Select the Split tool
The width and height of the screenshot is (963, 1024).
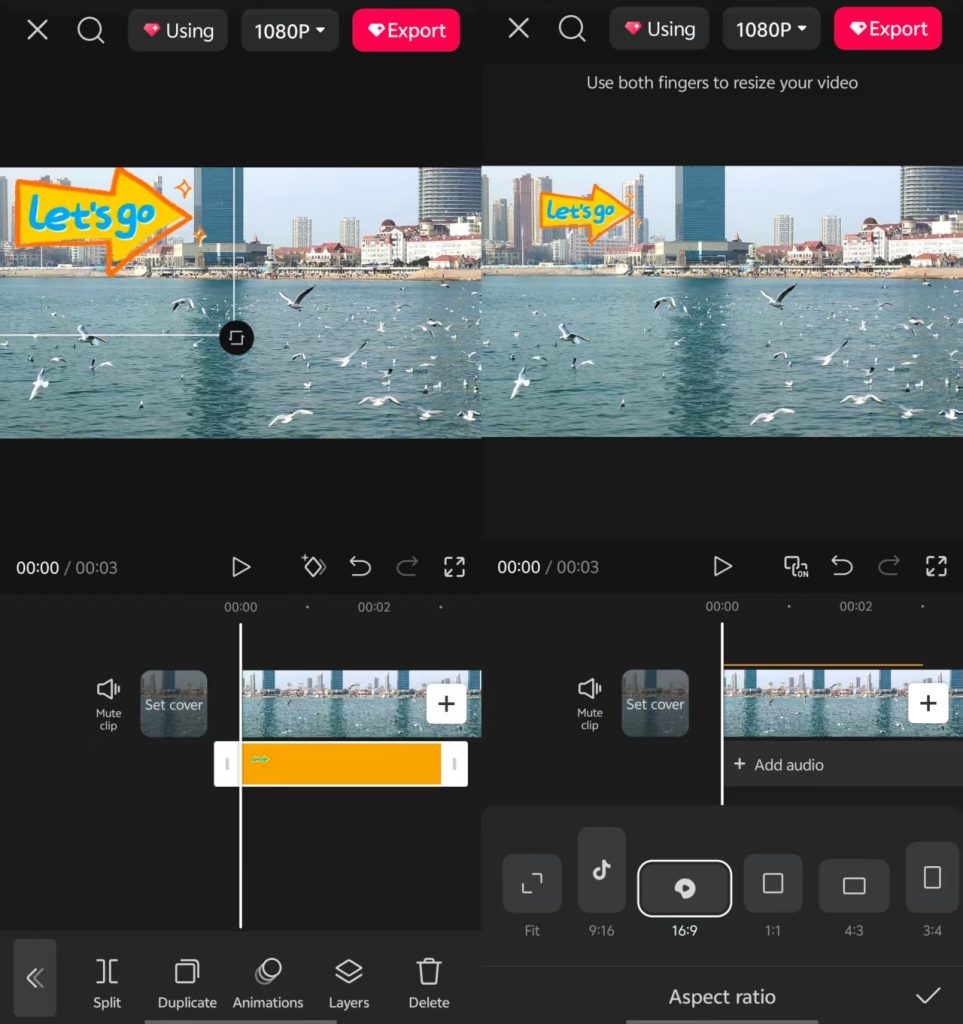click(107, 982)
